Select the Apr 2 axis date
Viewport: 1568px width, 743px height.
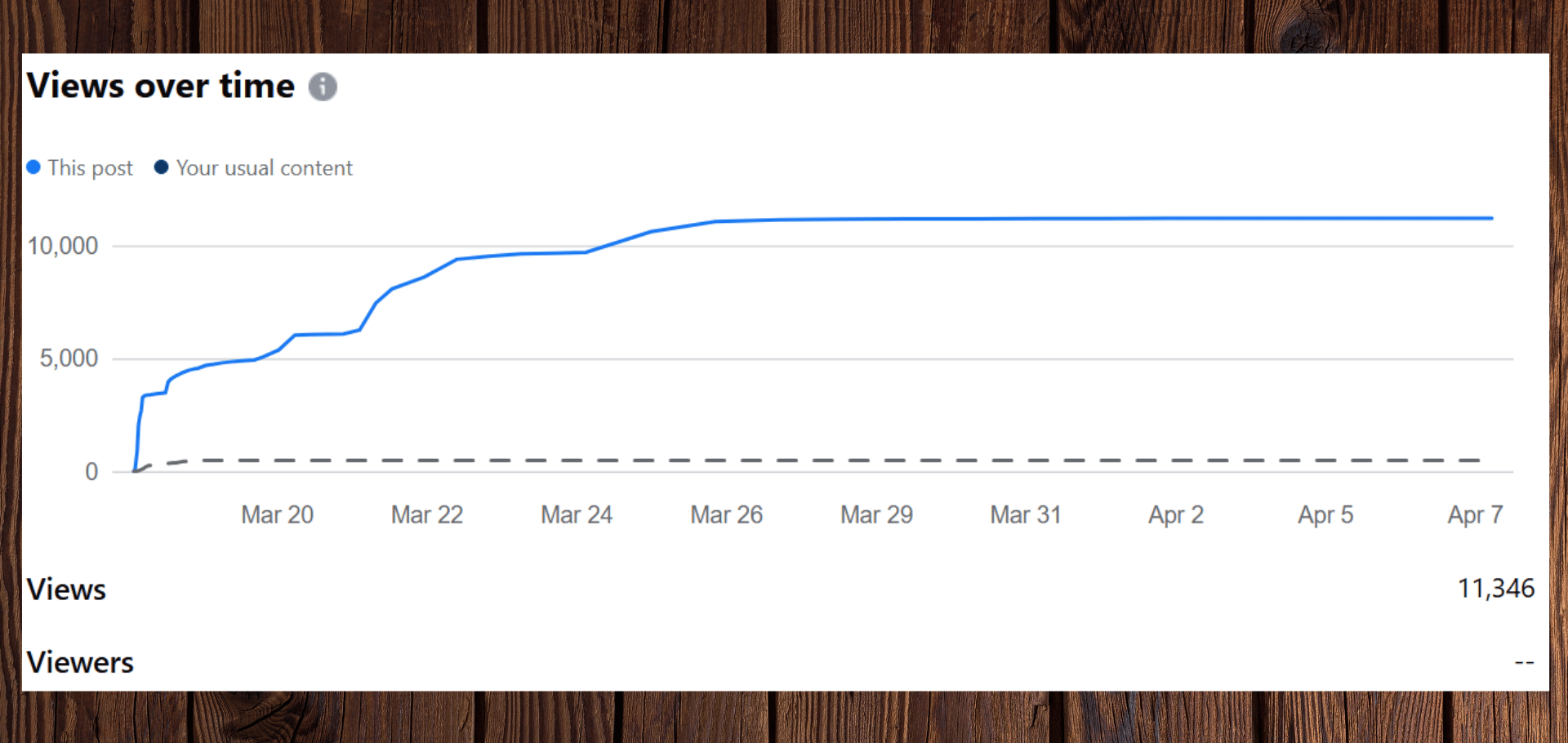1176,514
